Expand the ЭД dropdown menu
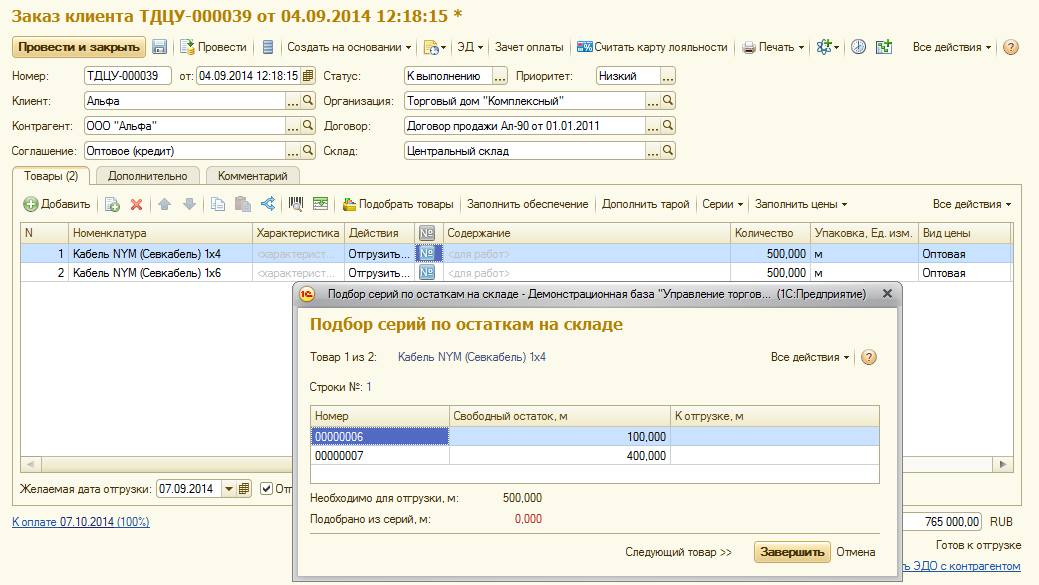This screenshot has height=585, width=1039. pyautogui.click(x=470, y=47)
